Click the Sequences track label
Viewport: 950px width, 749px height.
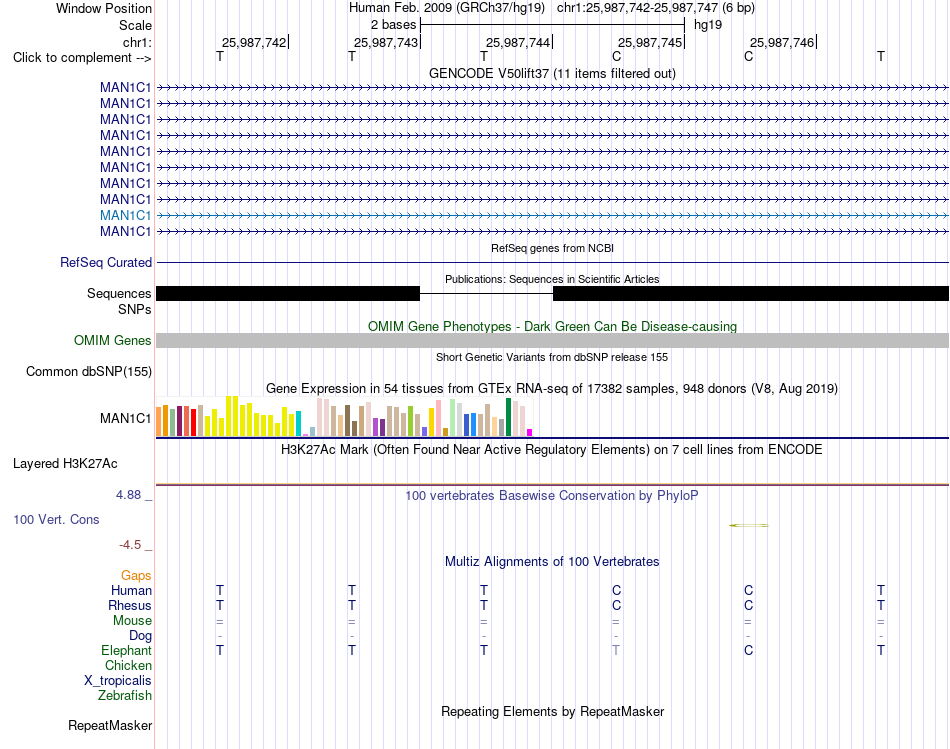[119, 293]
